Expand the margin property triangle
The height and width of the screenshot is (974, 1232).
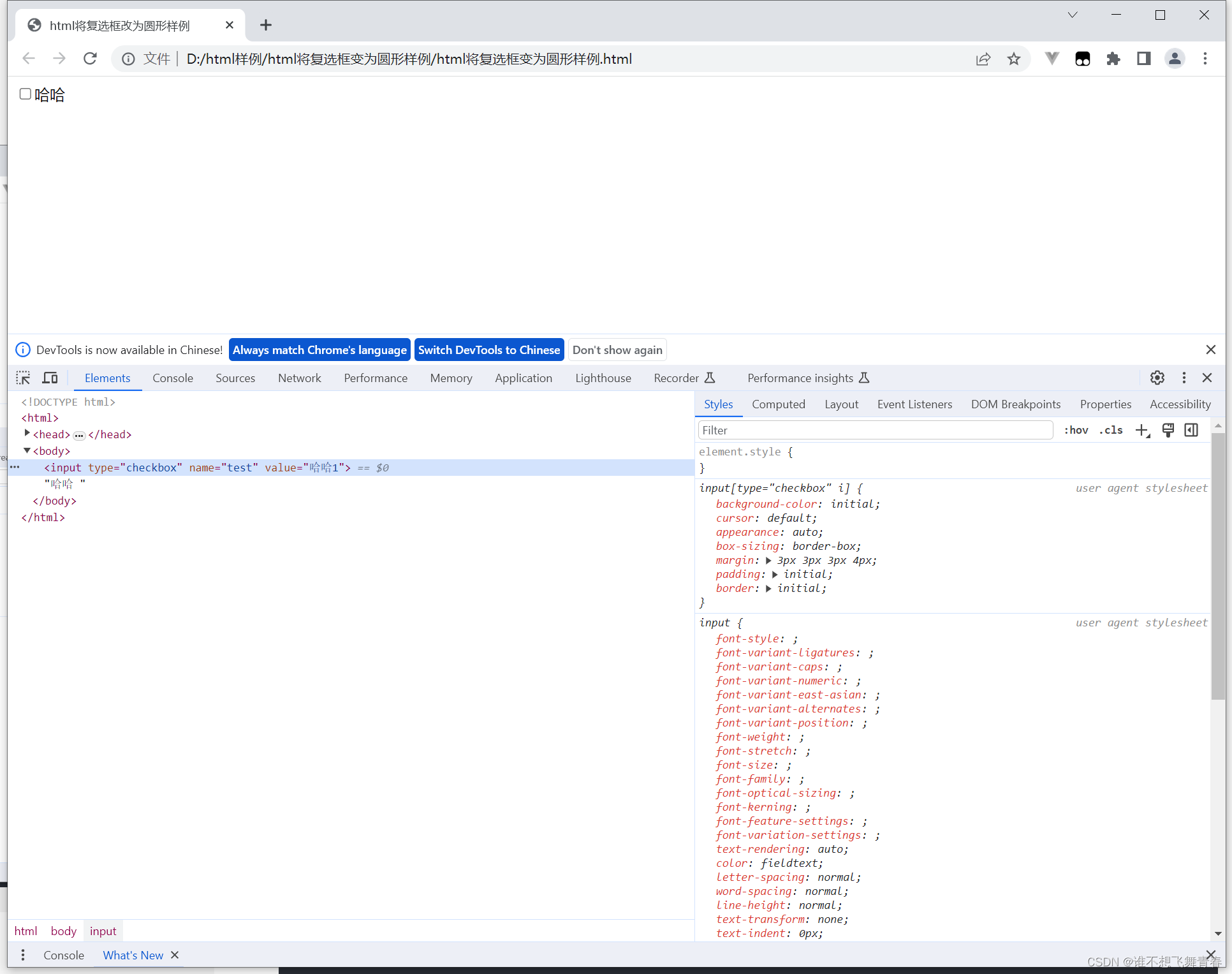pos(767,560)
